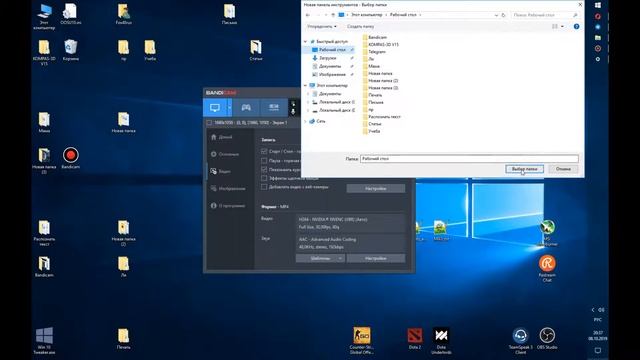Open the view options dropdown arrow
Image resolution: width=640 pixels, height=360 pixels.
[x=562, y=27]
